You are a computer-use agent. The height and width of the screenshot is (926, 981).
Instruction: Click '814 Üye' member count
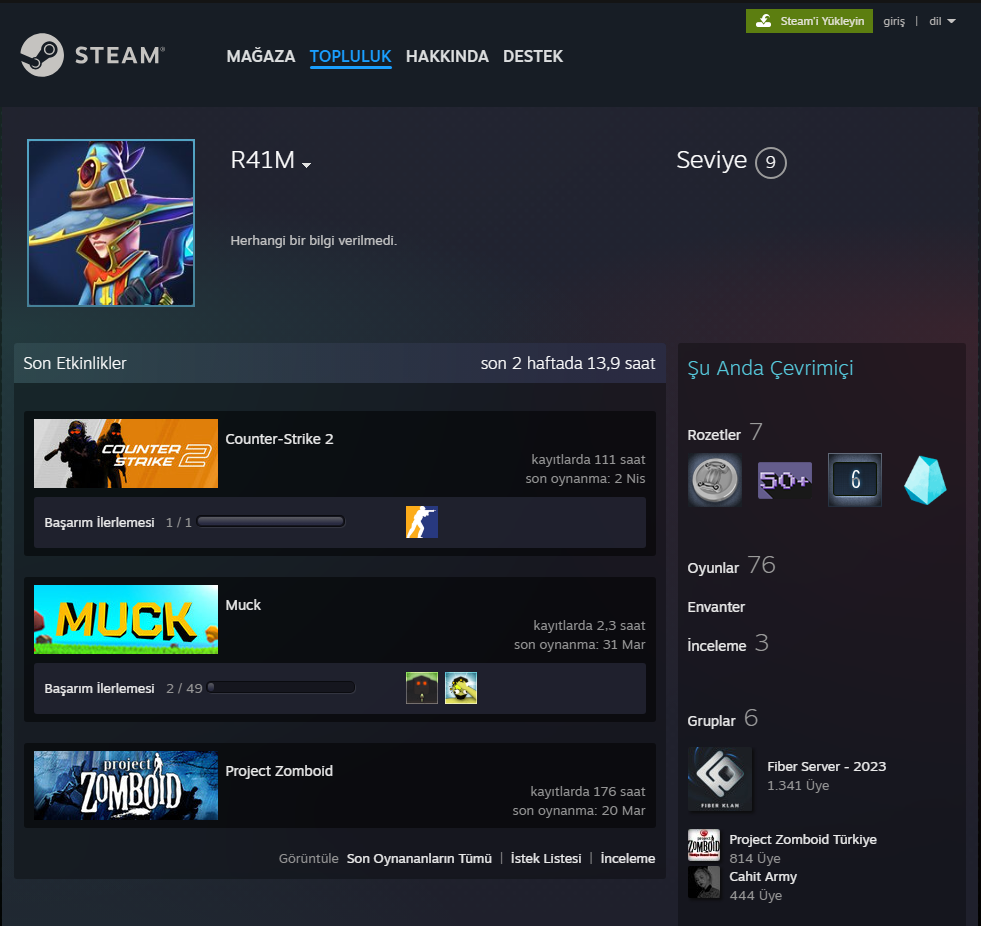(x=755, y=858)
